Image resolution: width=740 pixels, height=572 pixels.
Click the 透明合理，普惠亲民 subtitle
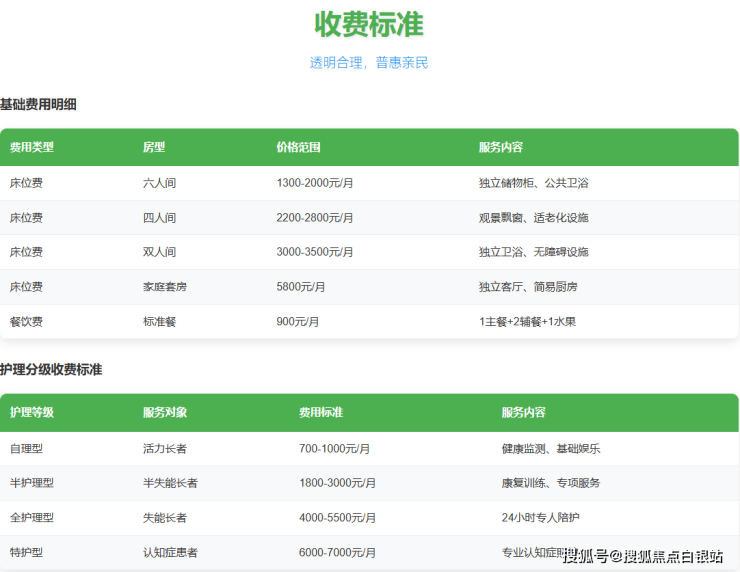(369, 63)
